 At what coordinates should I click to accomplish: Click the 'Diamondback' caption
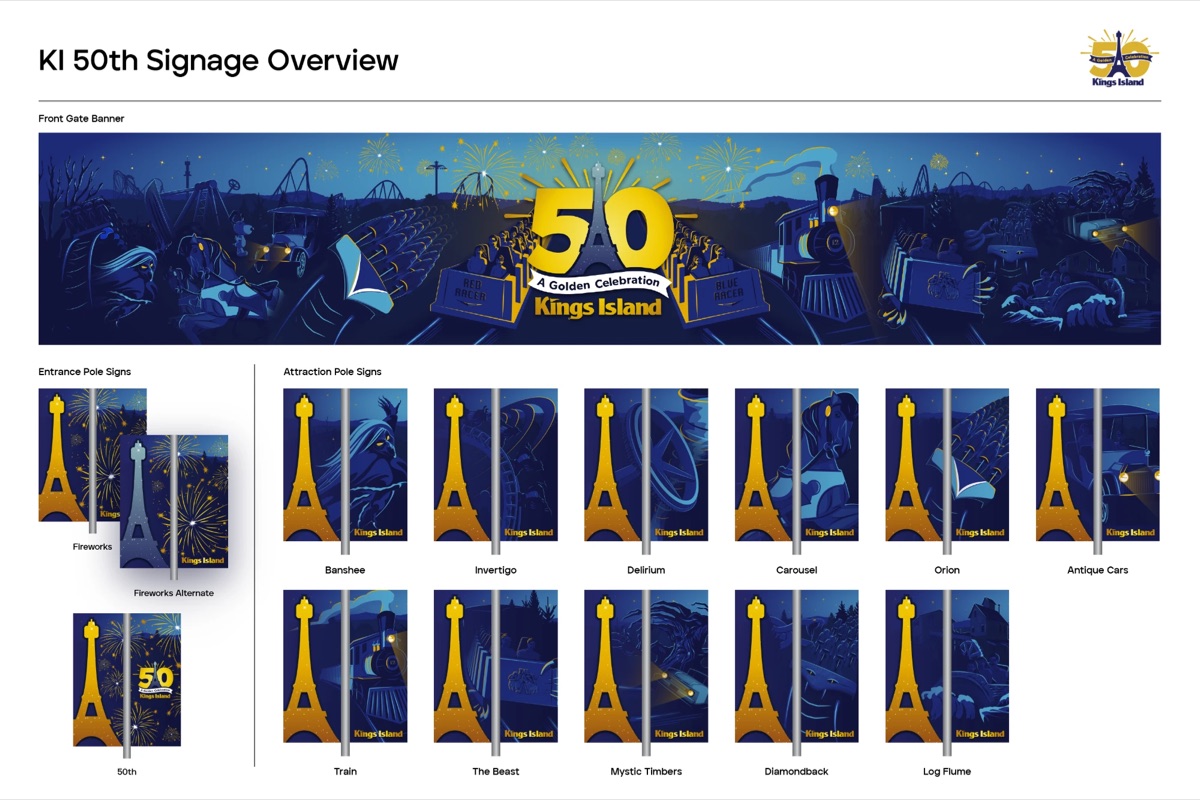pyautogui.click(x=797, y=771)
